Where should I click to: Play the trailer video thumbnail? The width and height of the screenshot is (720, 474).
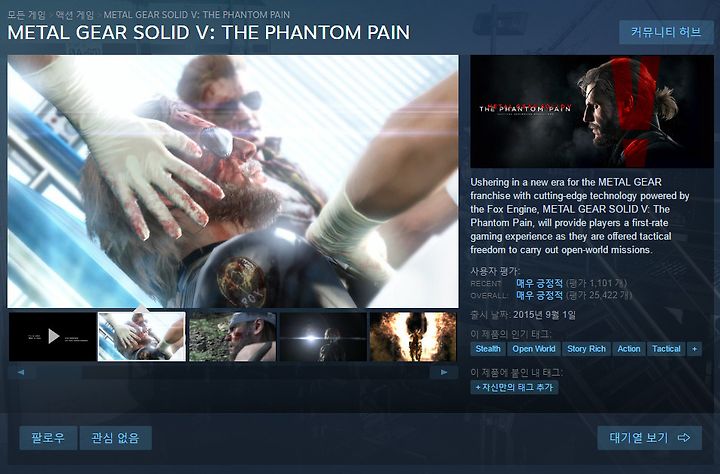pyautogui.click(x=53, y=337)
